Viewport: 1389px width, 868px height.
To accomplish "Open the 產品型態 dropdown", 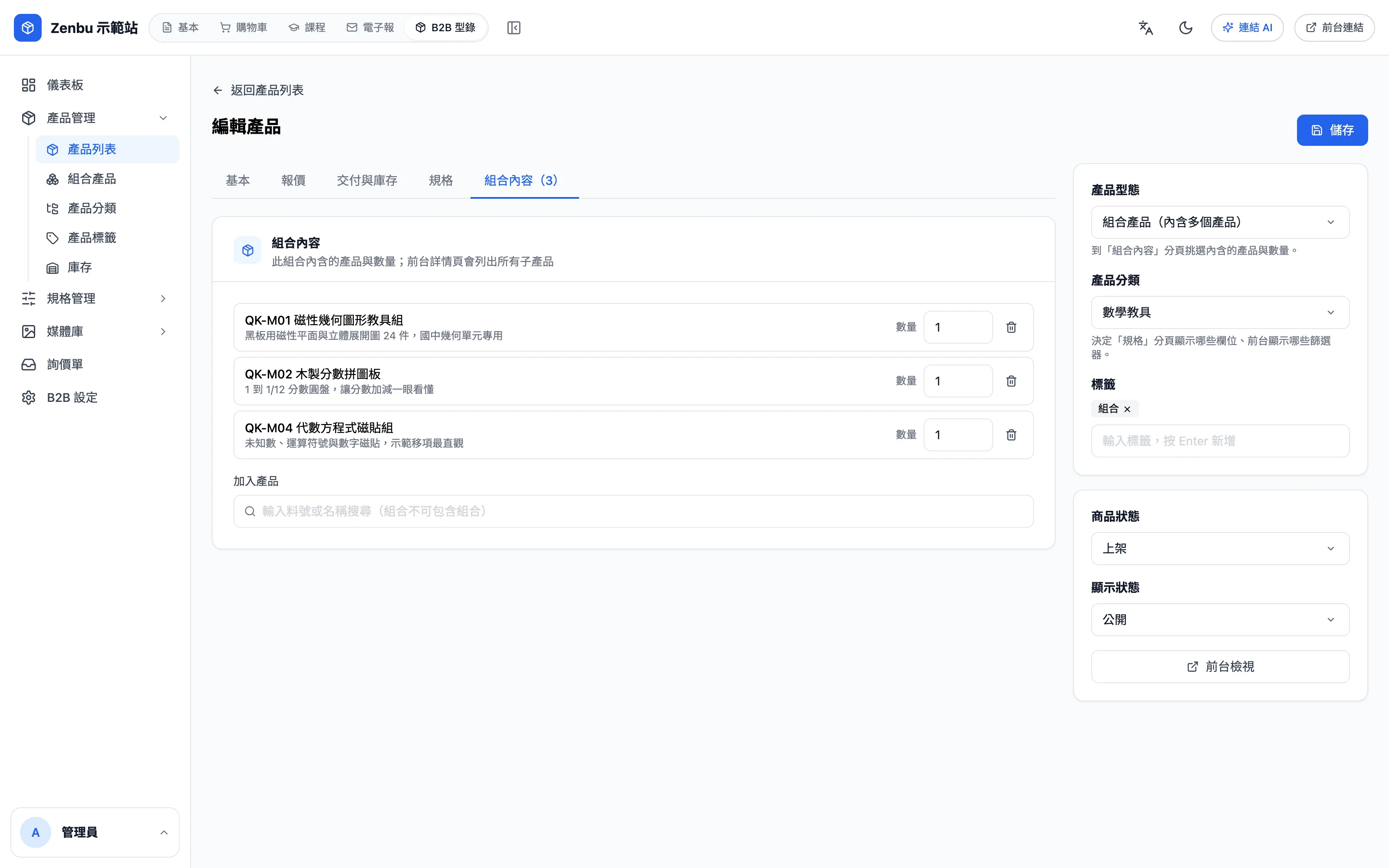I will click(x=1220, y=222).
